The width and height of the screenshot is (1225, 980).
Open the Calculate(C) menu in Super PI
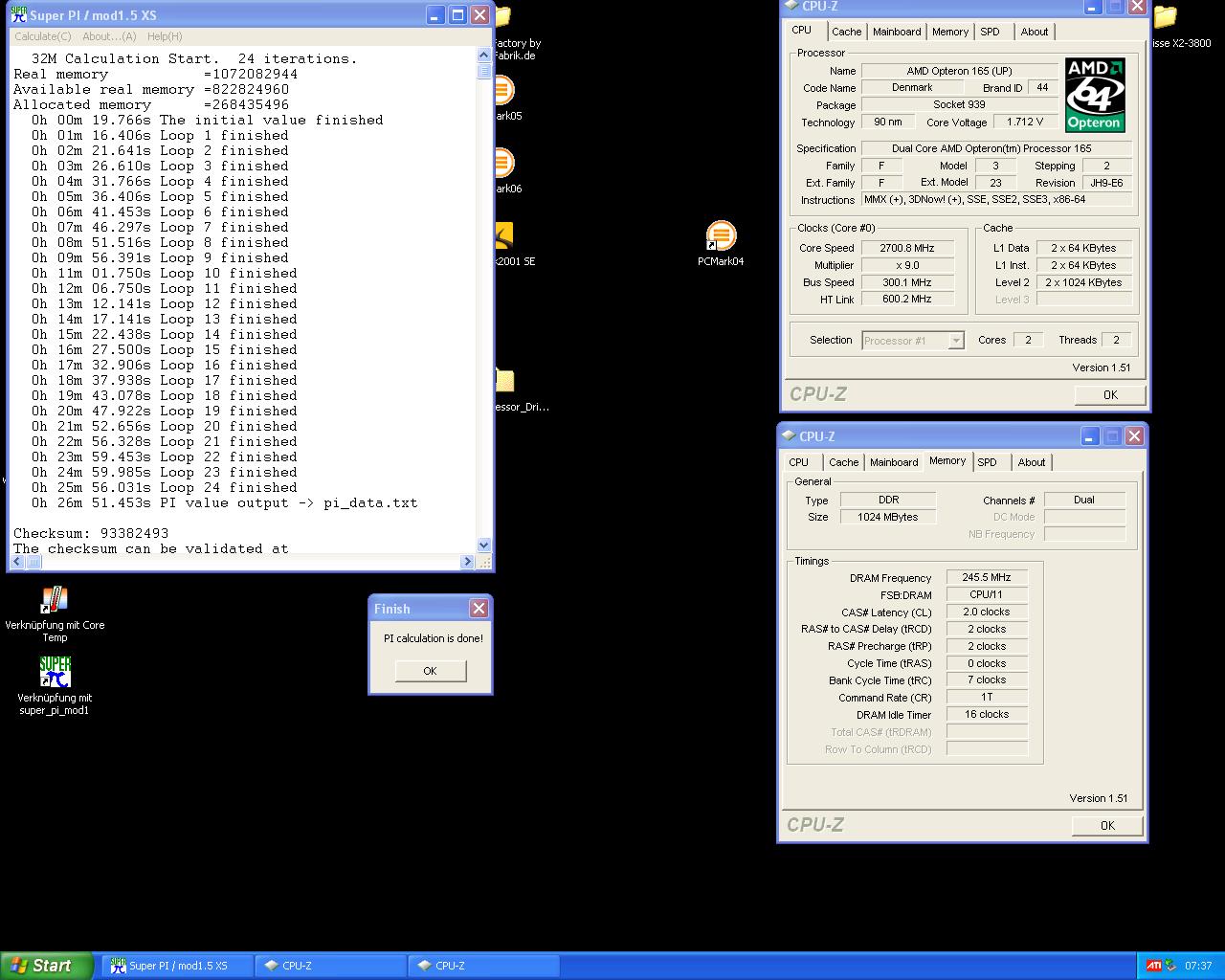pos(43,36)
